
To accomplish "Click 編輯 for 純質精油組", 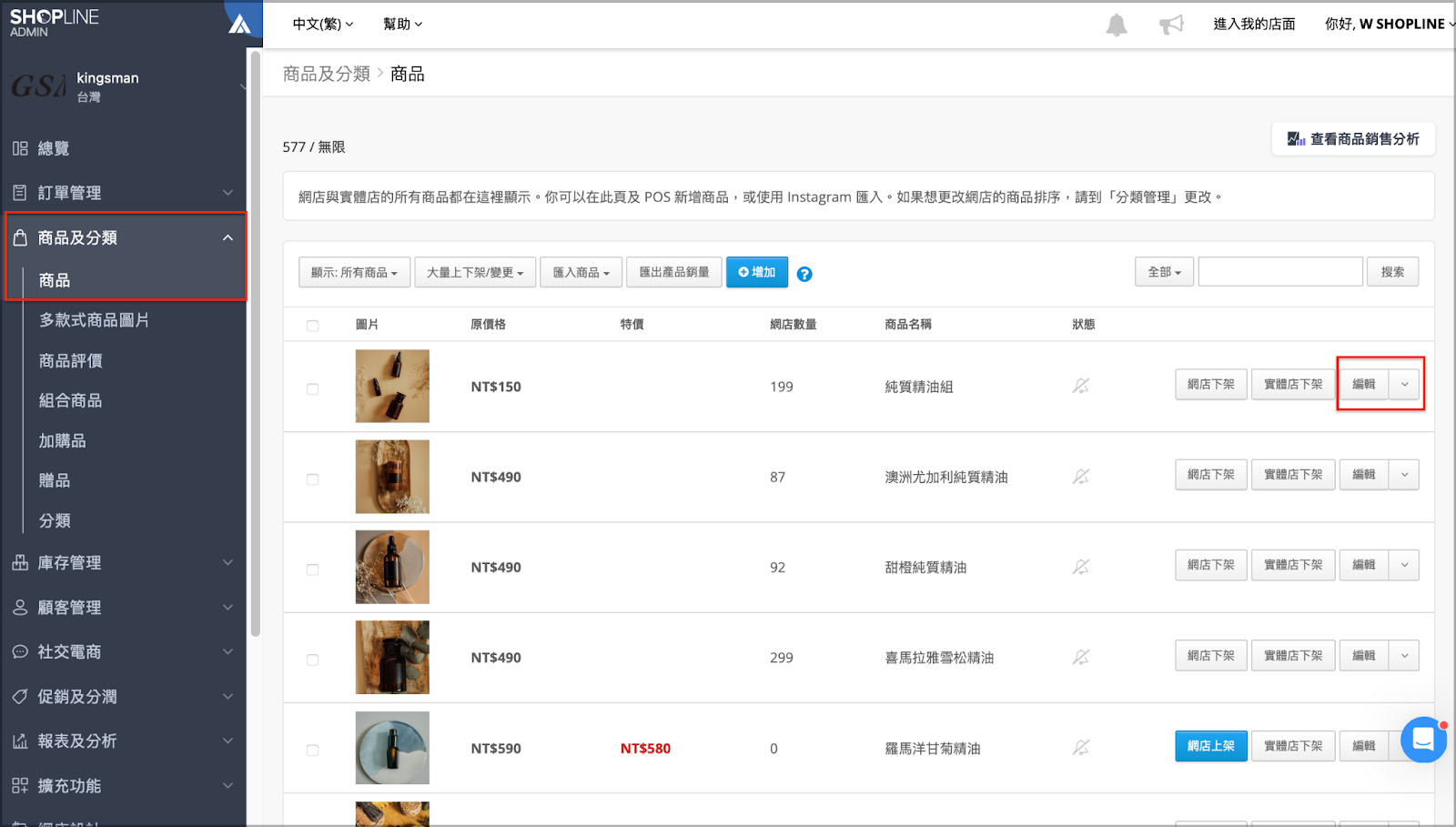I will 1364,384.
